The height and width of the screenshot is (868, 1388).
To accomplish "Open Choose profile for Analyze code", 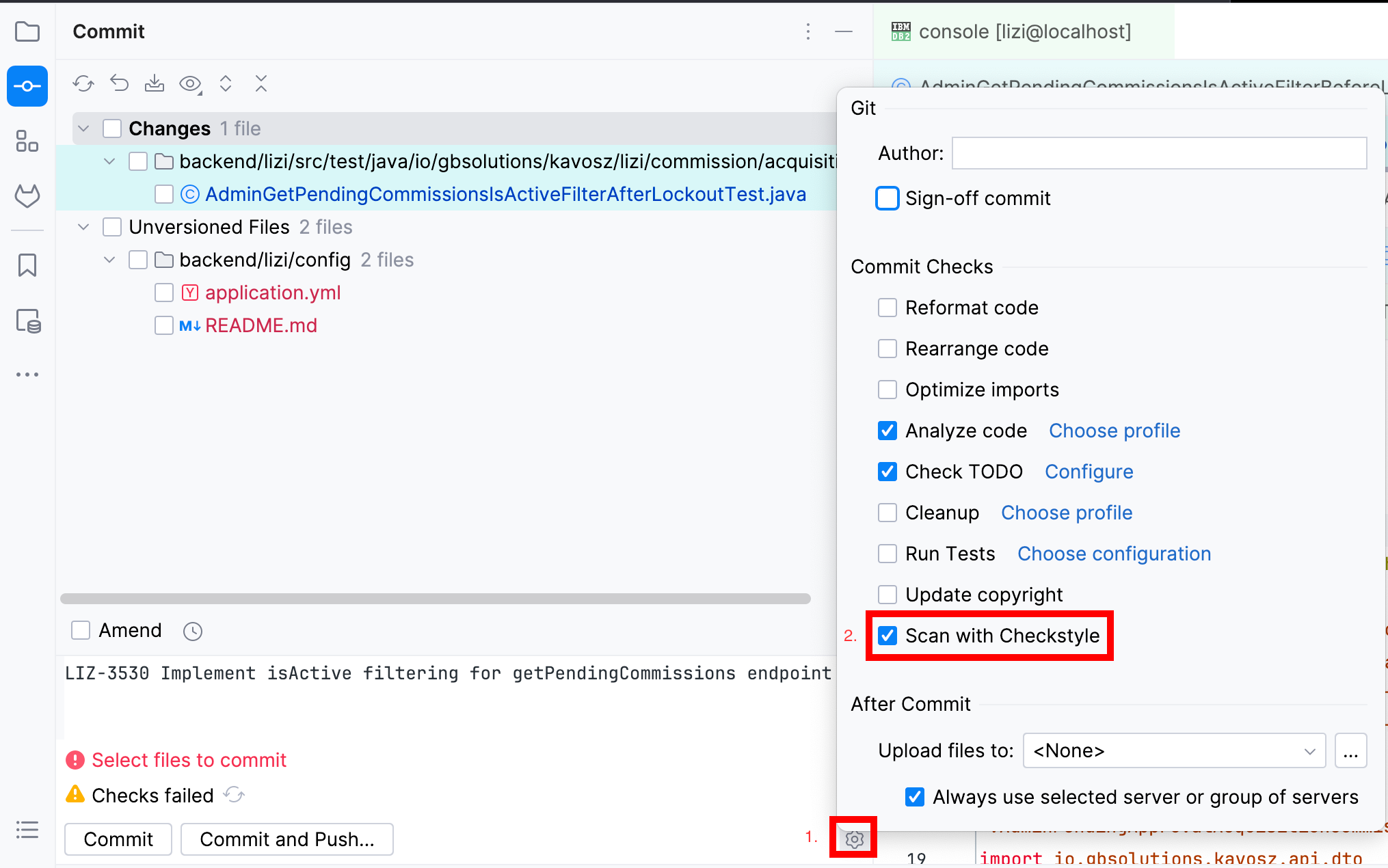I will click(1114, 431).
